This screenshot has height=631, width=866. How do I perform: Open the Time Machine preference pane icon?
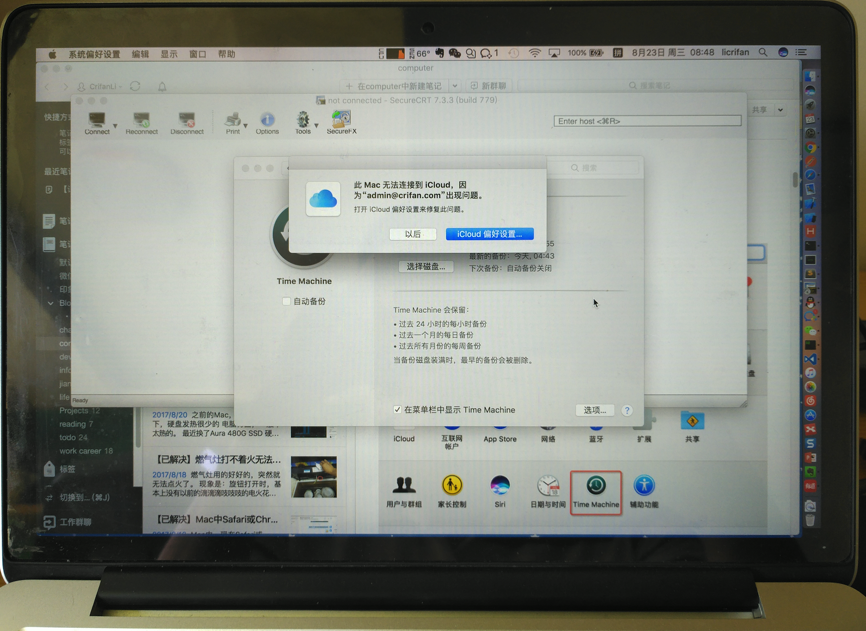click(x=596, y=491)
